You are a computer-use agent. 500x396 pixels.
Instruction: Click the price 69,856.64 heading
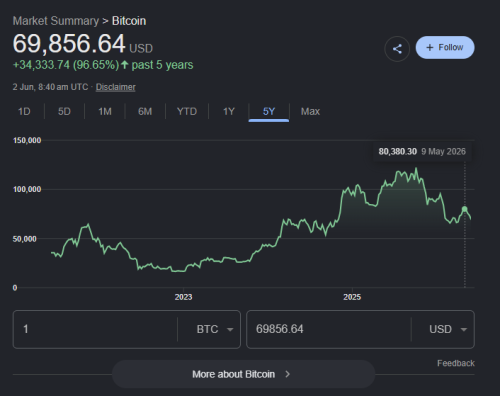point(69,44)
